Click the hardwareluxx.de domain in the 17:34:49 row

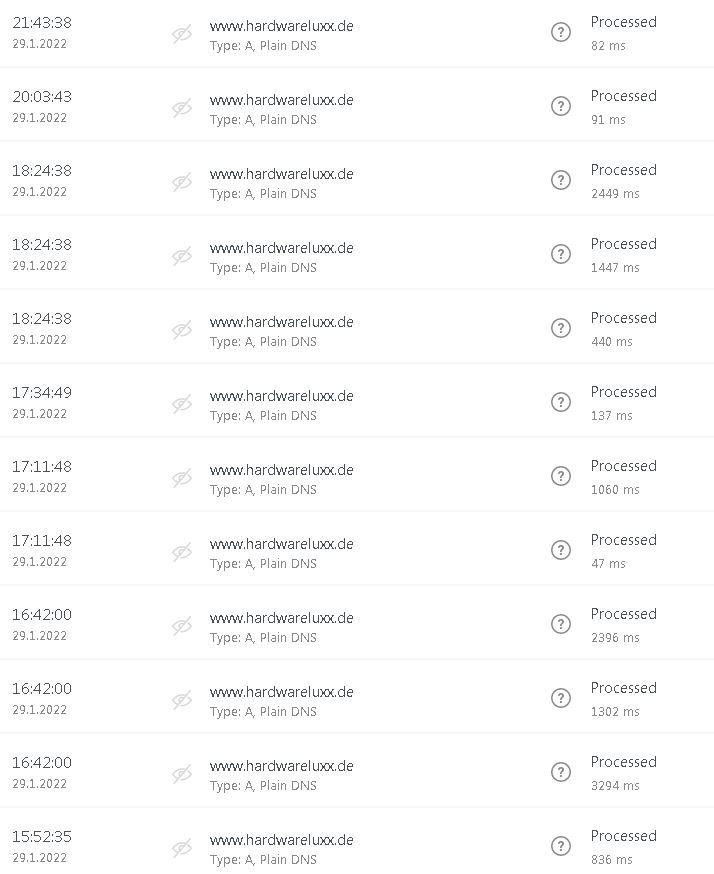(281, 396)
